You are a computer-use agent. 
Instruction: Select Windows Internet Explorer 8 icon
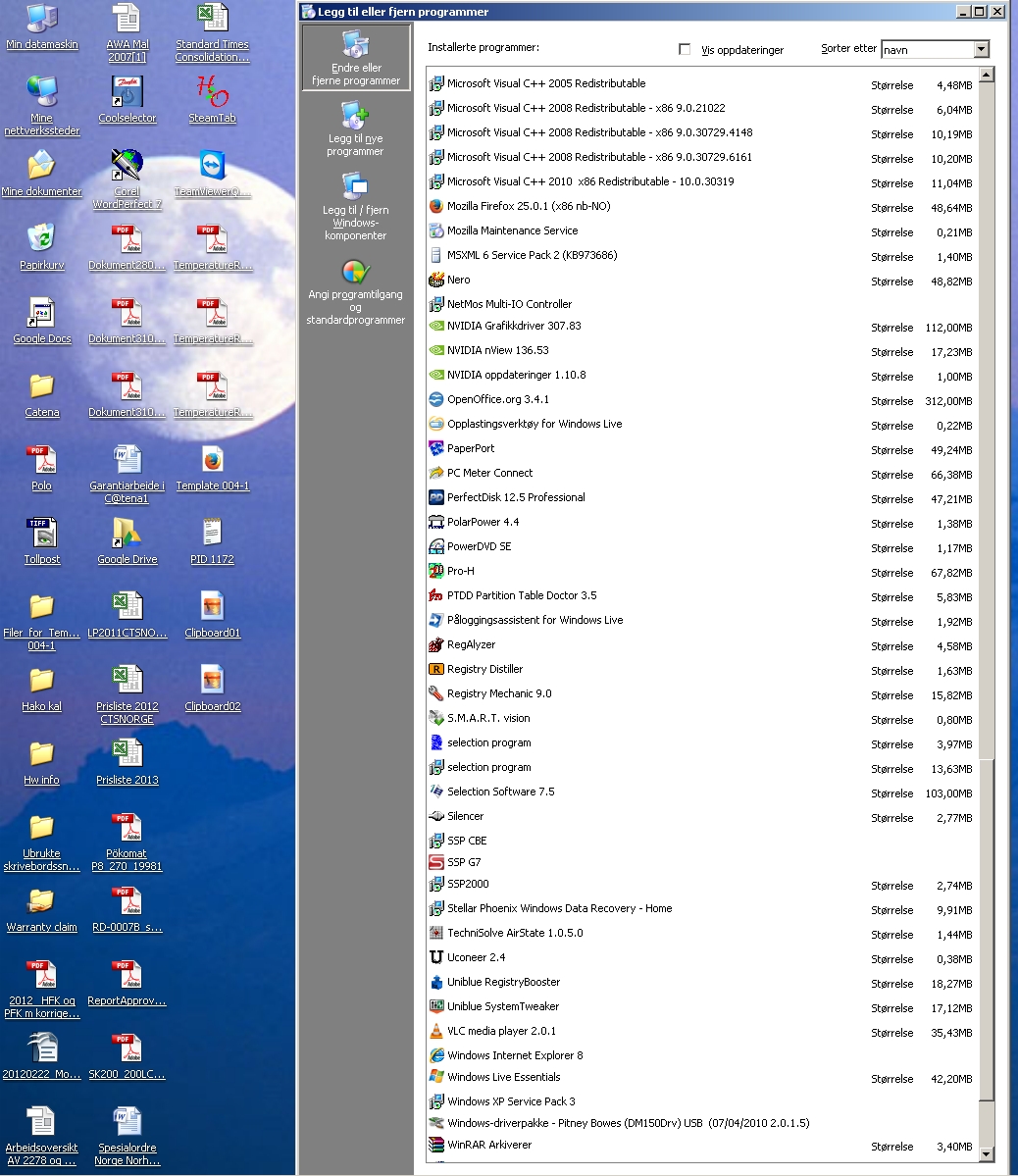point(435,1055)
